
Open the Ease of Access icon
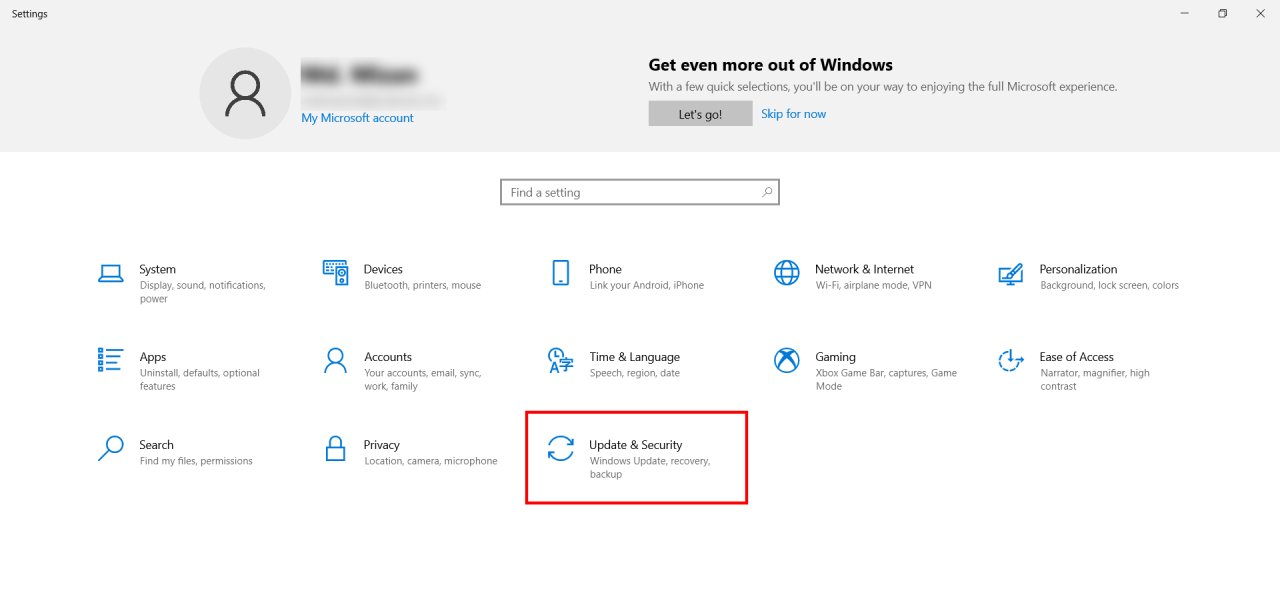coord(1011,360)
